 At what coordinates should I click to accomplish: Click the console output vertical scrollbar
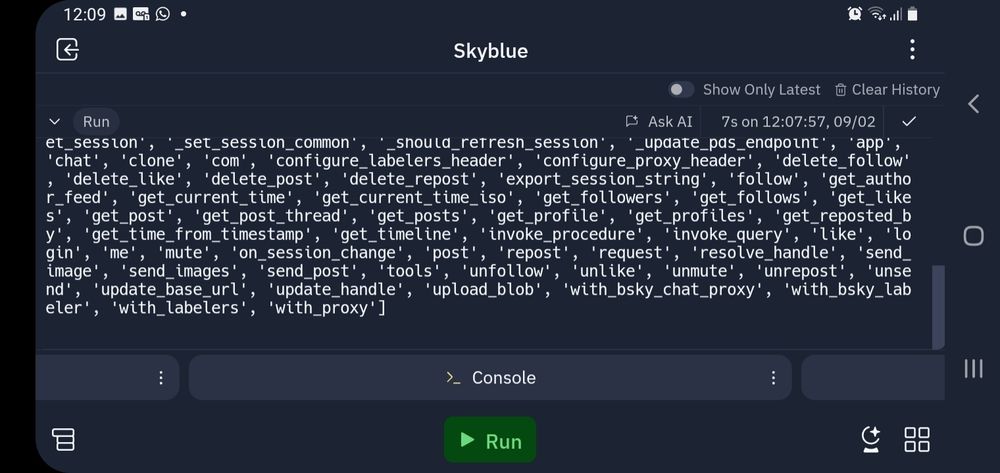coord(938,307)
